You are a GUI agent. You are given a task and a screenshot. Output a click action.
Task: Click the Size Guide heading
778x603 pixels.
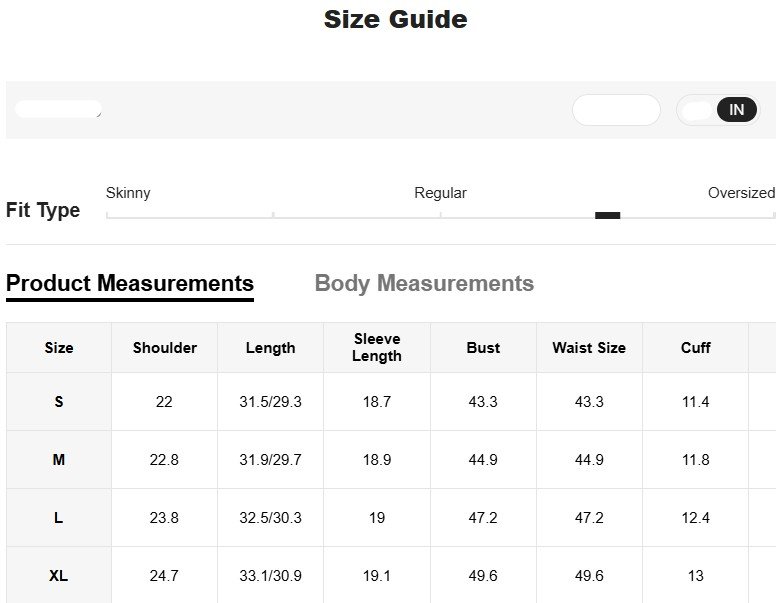[x=395, y=19]
